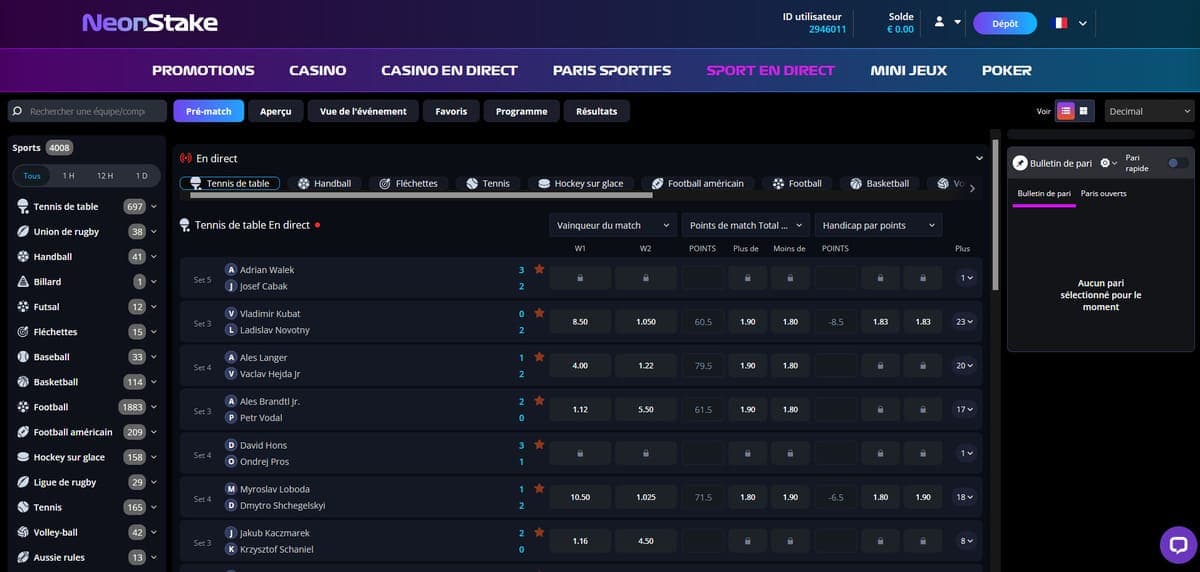1200x572 pixels.
Task: Favorite the David Hons match star
Action: click(x=539, y=445)
